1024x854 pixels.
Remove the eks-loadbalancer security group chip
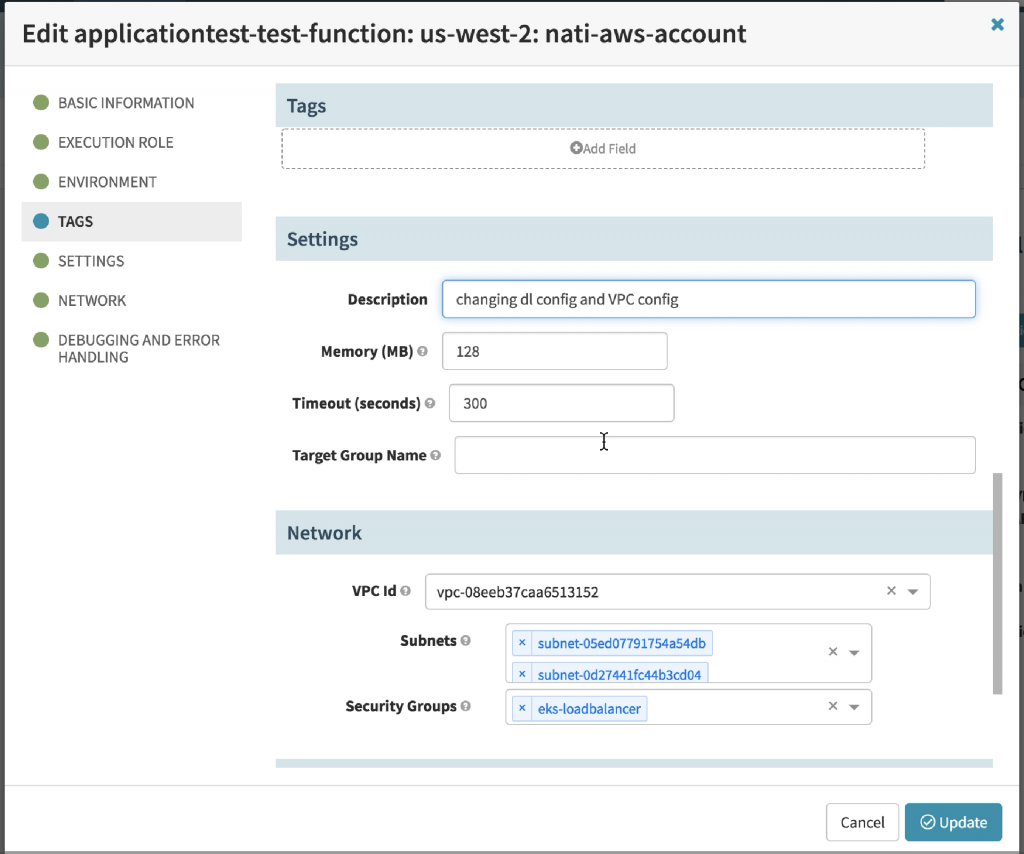[x=521, y=707]
